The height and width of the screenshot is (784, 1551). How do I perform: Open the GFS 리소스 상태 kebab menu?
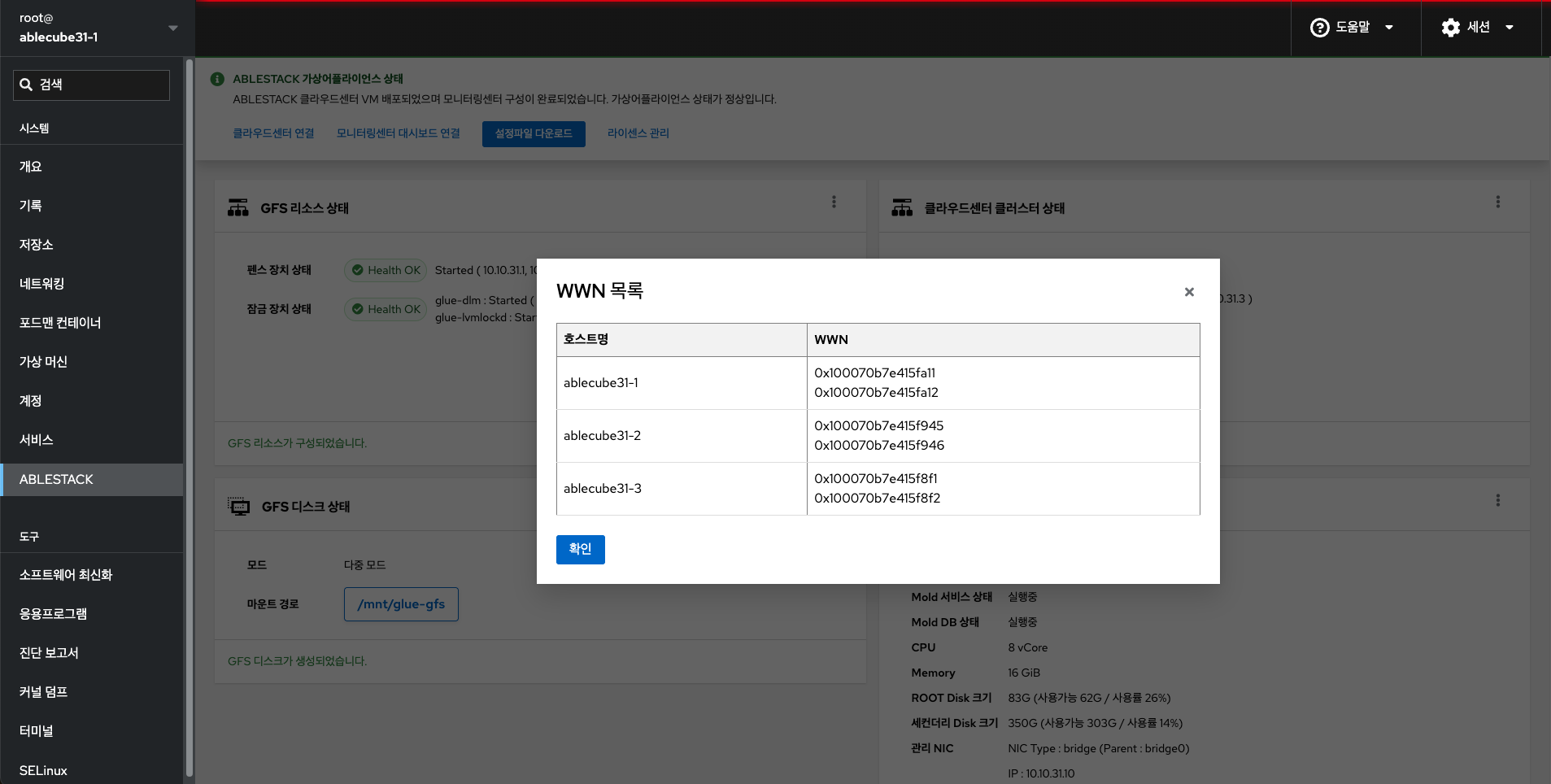tap(834, 202)
